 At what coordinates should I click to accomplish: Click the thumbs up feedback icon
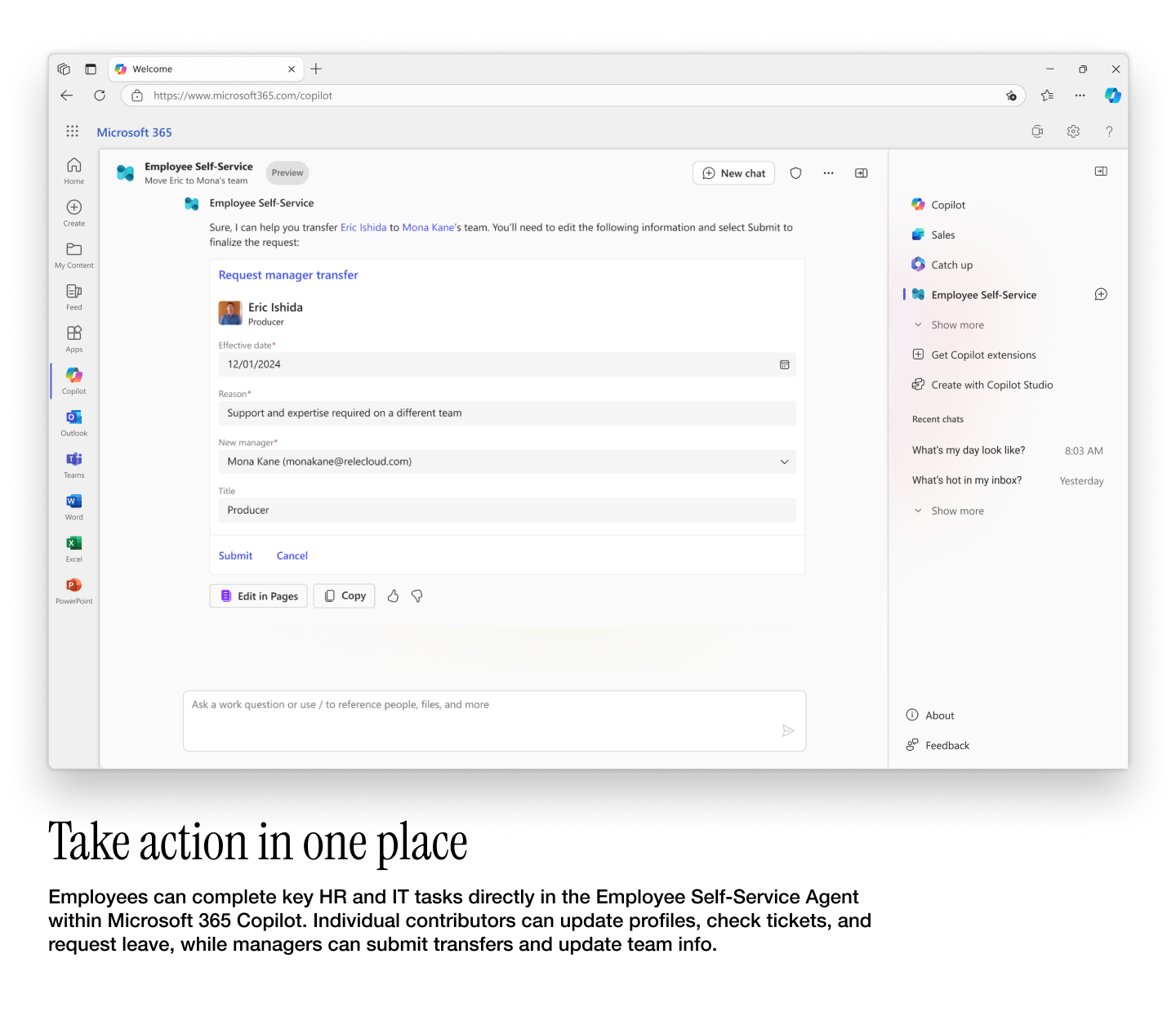[x=393, y=596]
